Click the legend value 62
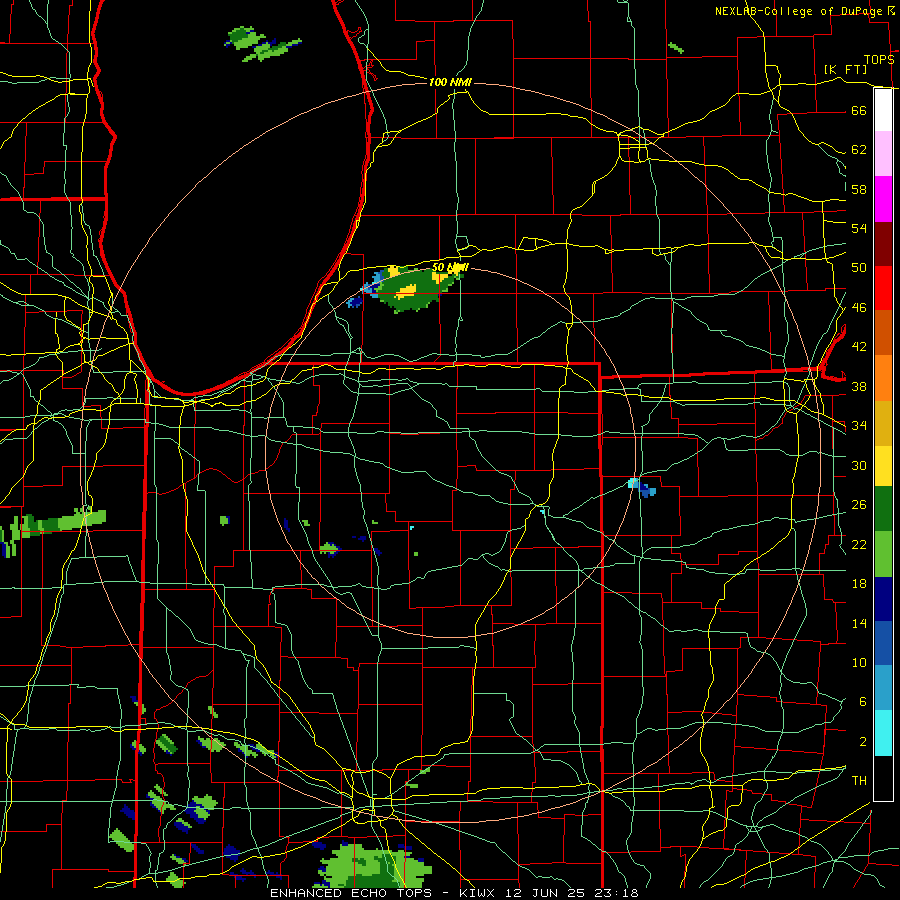Image resolution: width=900 pixels, height=900 pixels. point(859,150)
